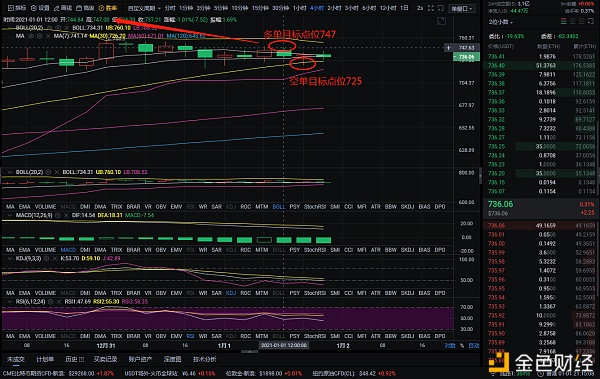Image resolution: width=600 pixels, height=379 pixels.
Task: Select BIAS in the RSI panel indicator row
Action: [x=424, y=337]
